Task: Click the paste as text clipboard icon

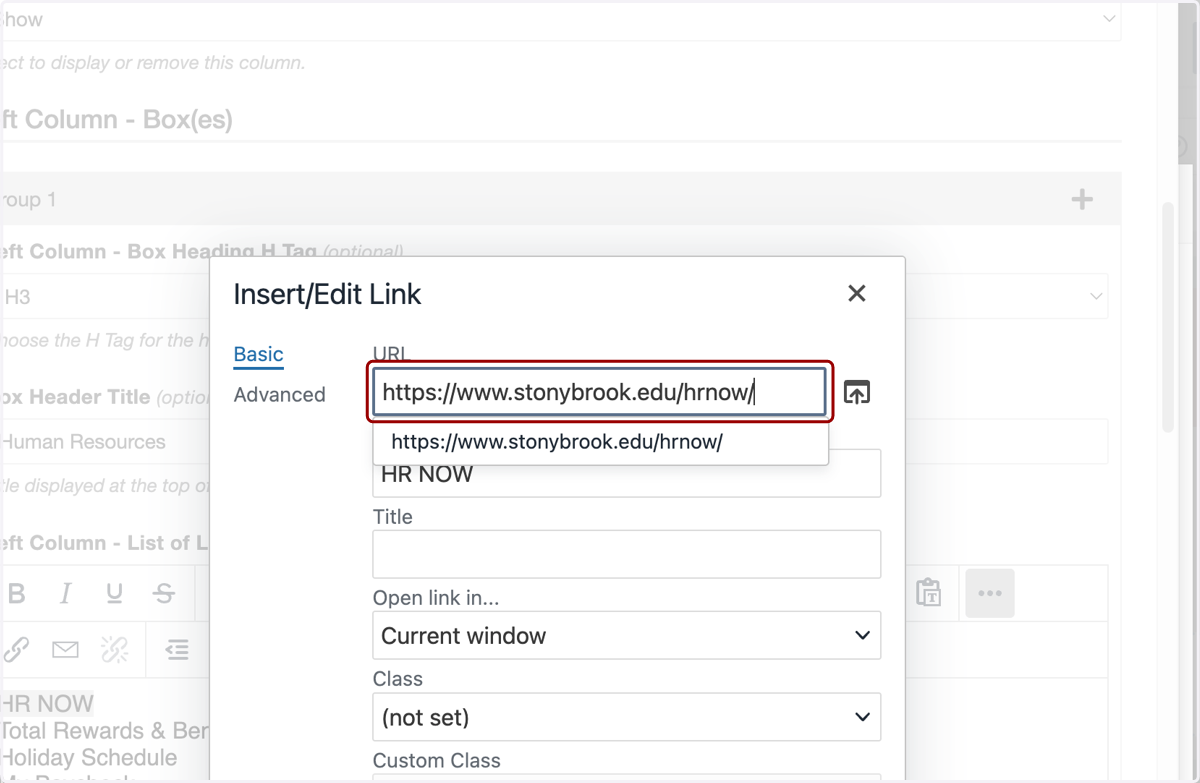Action: click(929, 593)
